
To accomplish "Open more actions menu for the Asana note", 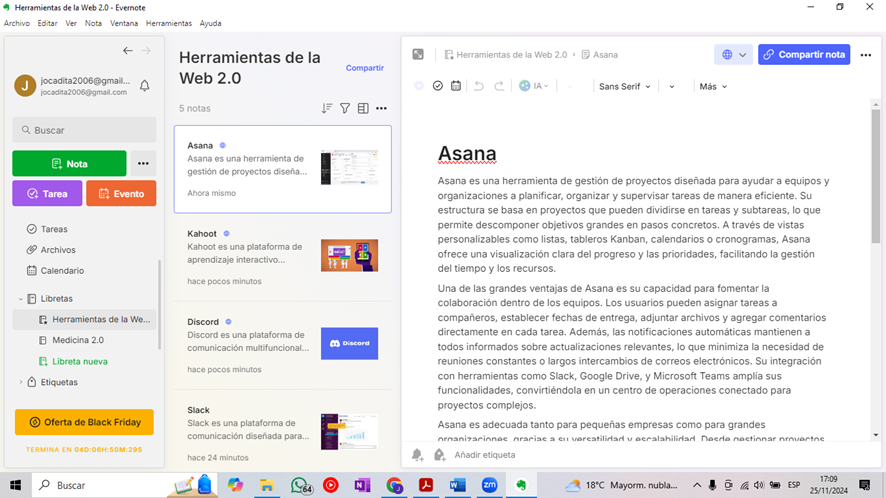I will pos(866,55).
